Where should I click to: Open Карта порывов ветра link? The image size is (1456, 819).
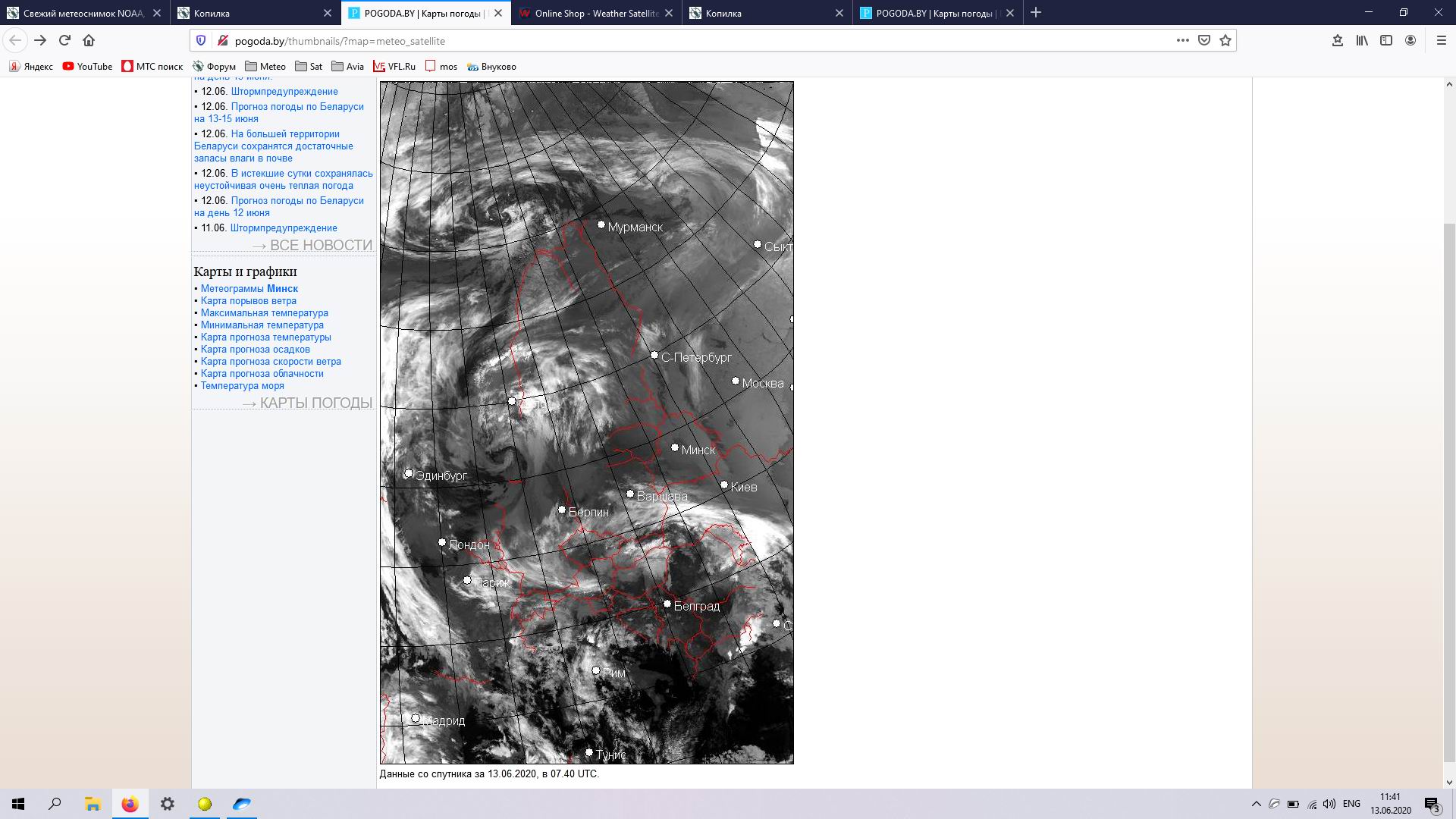click(x=249, y=301)
